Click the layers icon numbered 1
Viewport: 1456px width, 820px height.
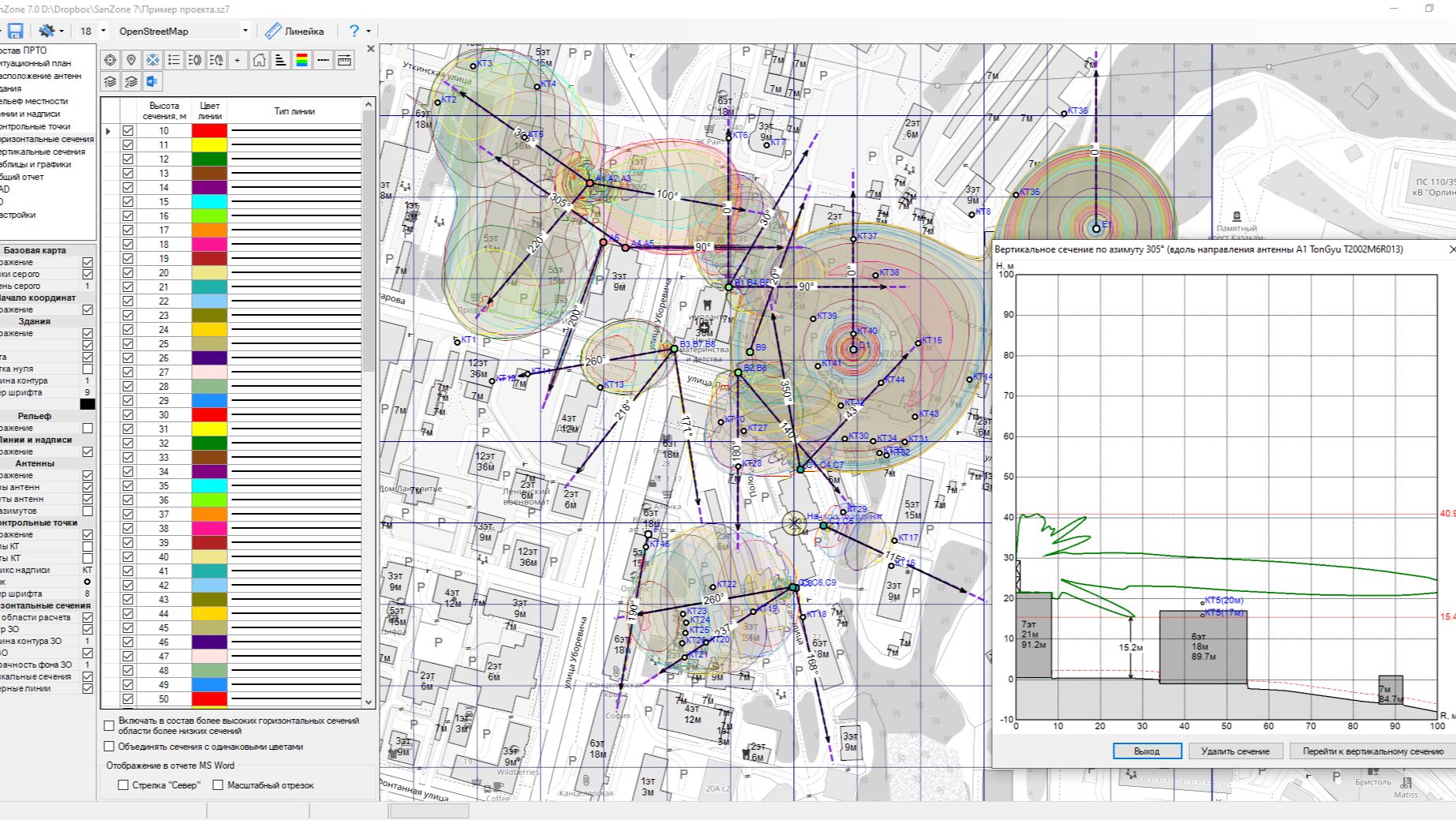[x=110, y=81]
